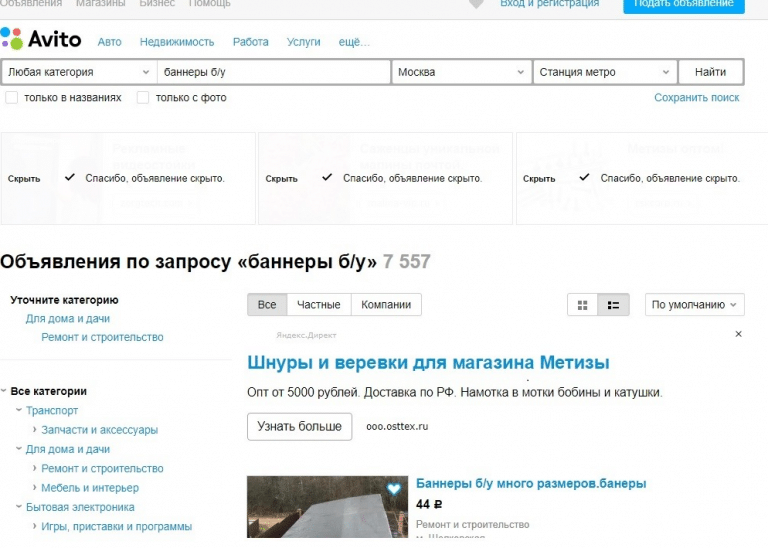This screenshot has width=768, height=548.
Task: Switch to list view of listings
Action: [613, 305]
